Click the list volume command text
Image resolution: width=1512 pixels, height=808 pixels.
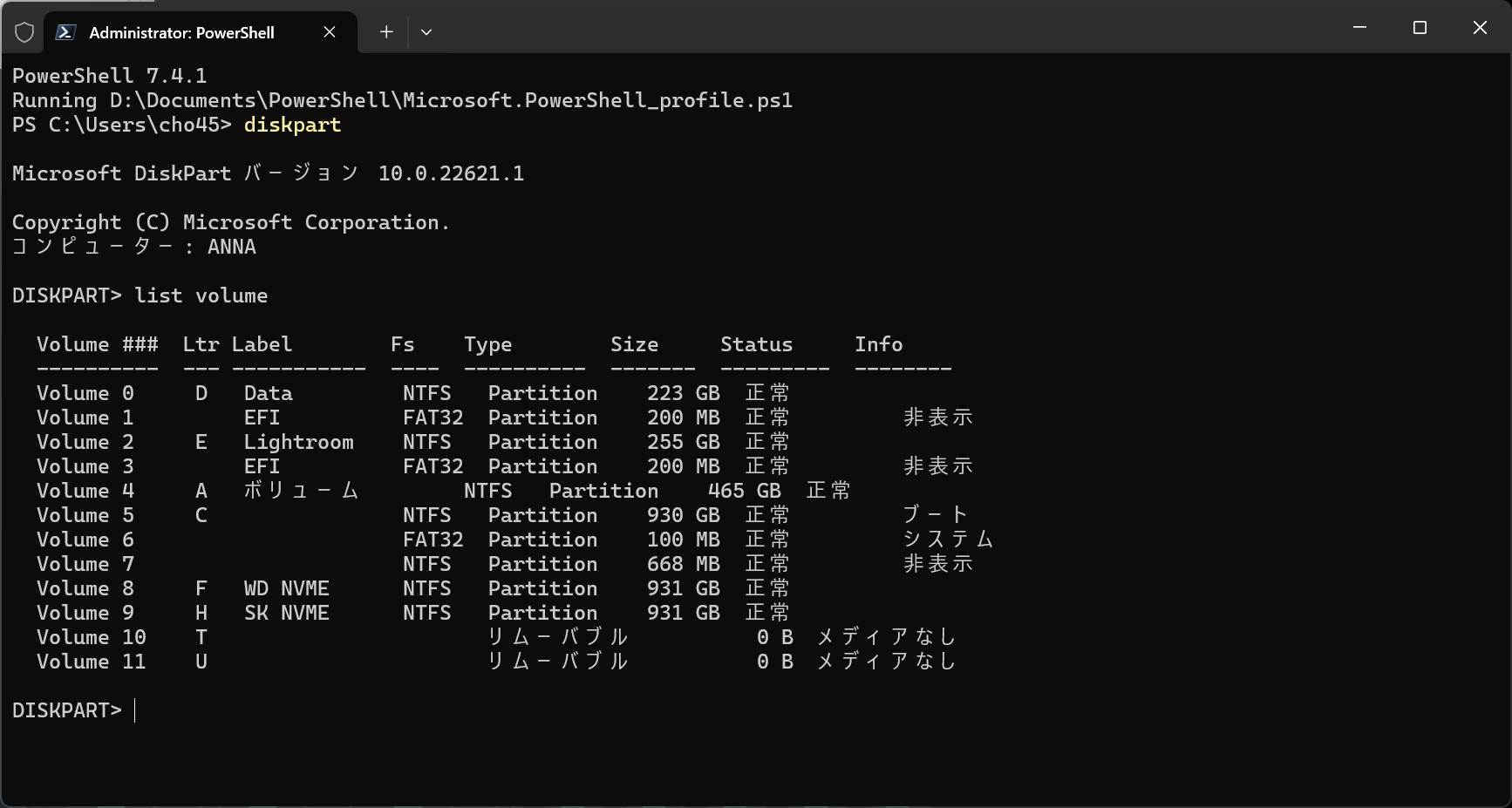pyautogui.click(x=201, y=295)
